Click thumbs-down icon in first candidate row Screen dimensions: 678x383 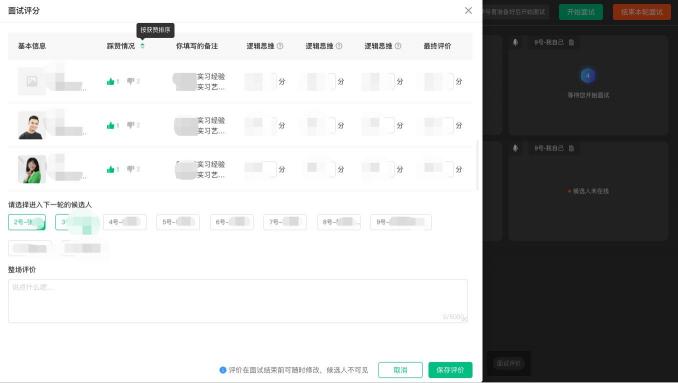131,81
